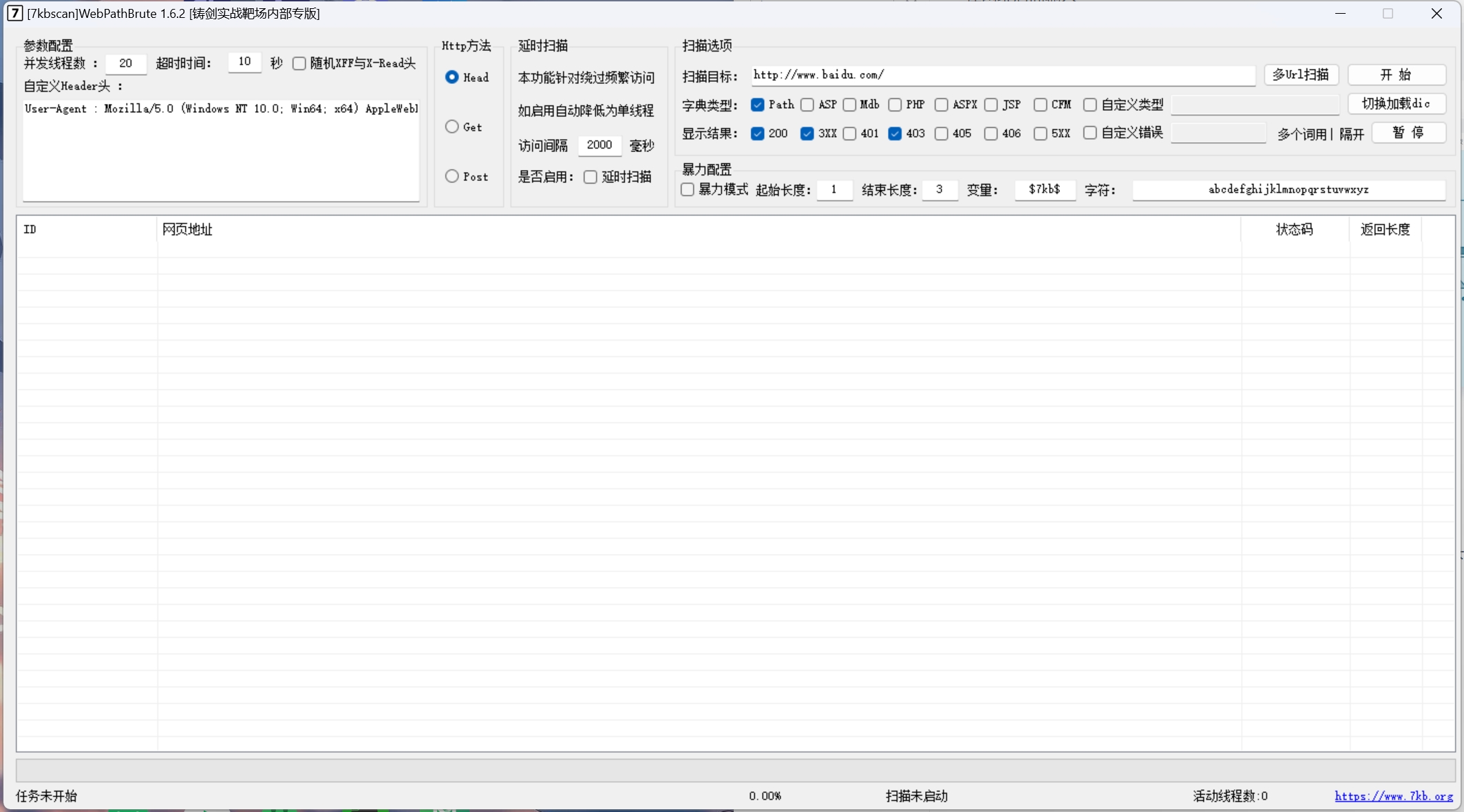Select the Post HTTP method
Image resolution: width=1464 pixels, height=812 pixels.
452,176
